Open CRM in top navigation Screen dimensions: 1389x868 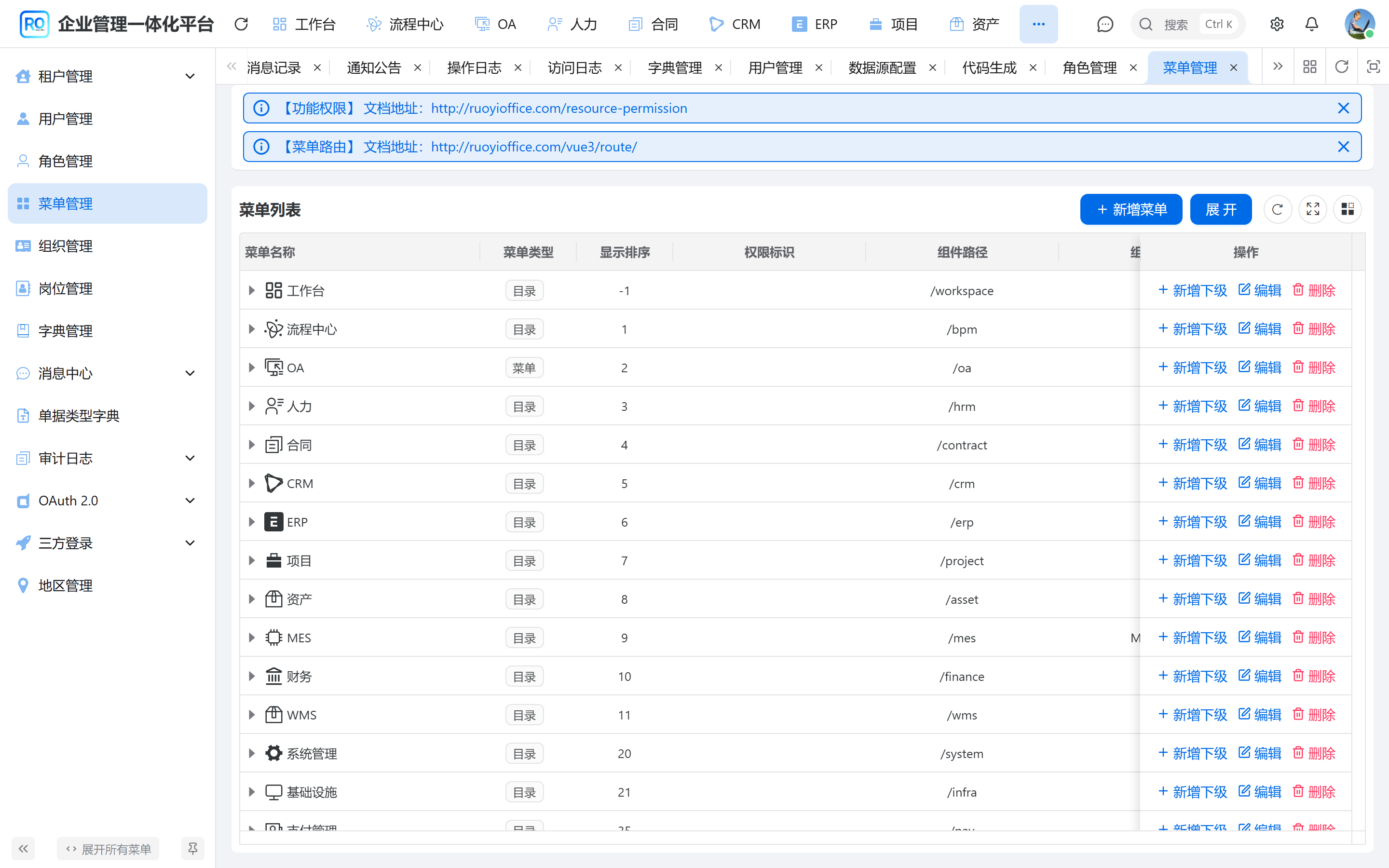point(735,24)
